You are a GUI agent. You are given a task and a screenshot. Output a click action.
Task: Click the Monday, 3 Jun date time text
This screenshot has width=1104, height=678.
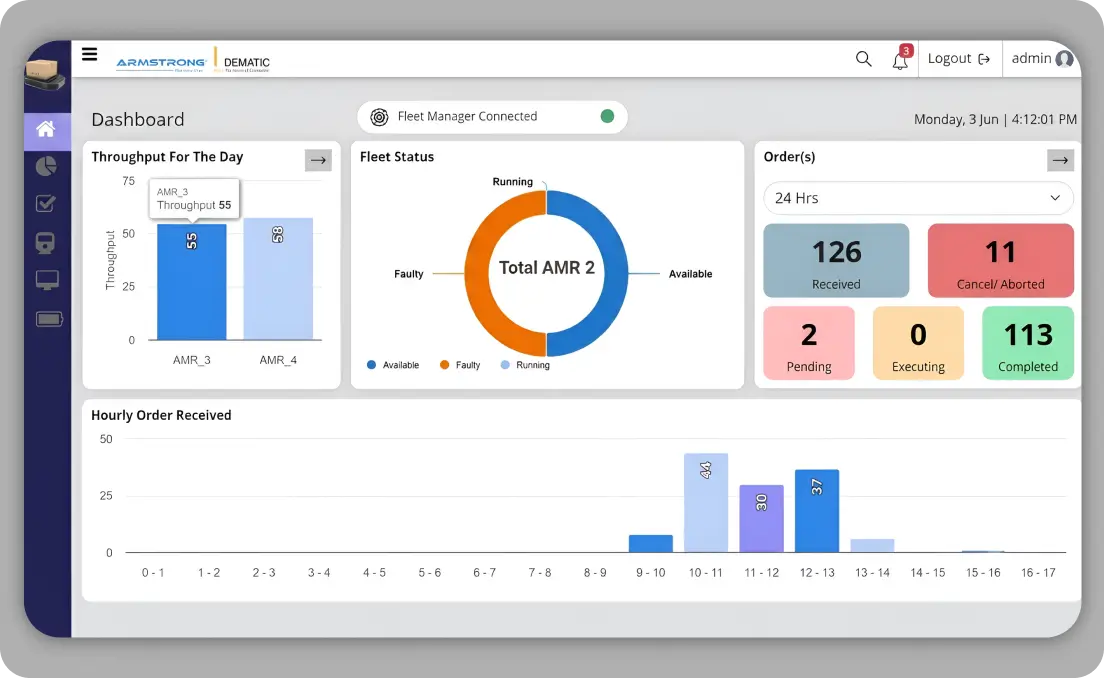coord(996,120)
